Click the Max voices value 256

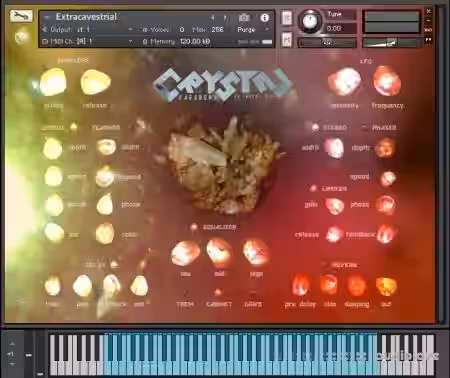pyautogui.click(x=217, y=30)
